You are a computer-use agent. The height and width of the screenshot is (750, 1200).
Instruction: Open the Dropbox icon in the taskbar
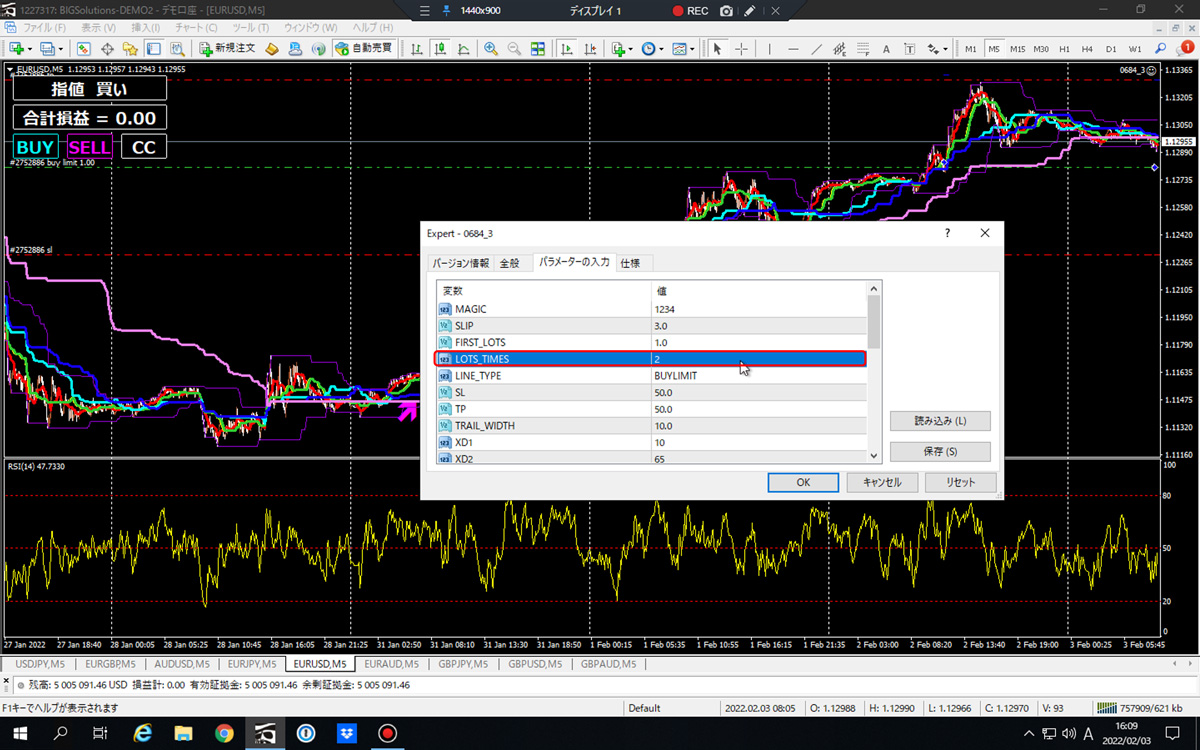(x=348, y=734)
